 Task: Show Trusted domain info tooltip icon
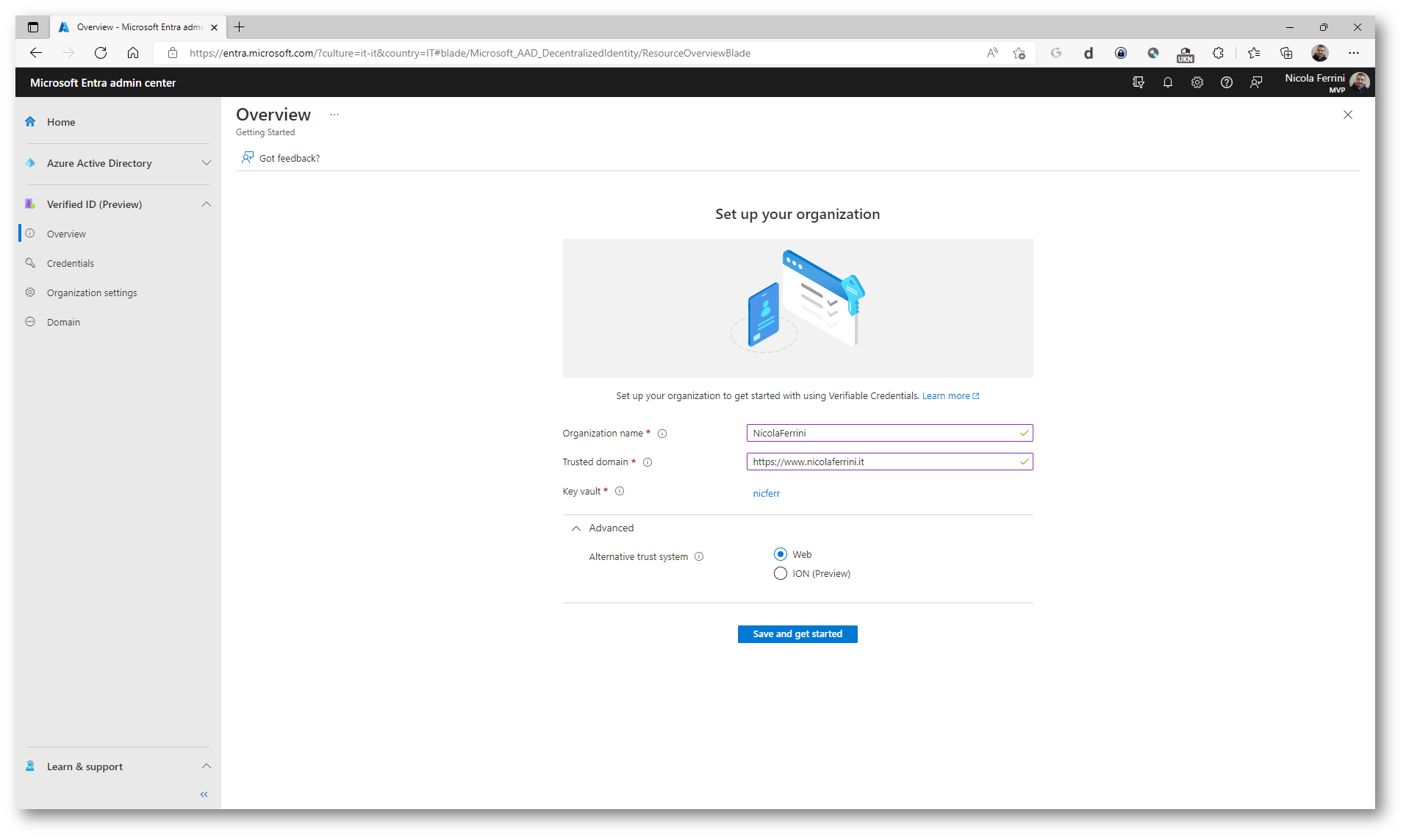(648, 462)
